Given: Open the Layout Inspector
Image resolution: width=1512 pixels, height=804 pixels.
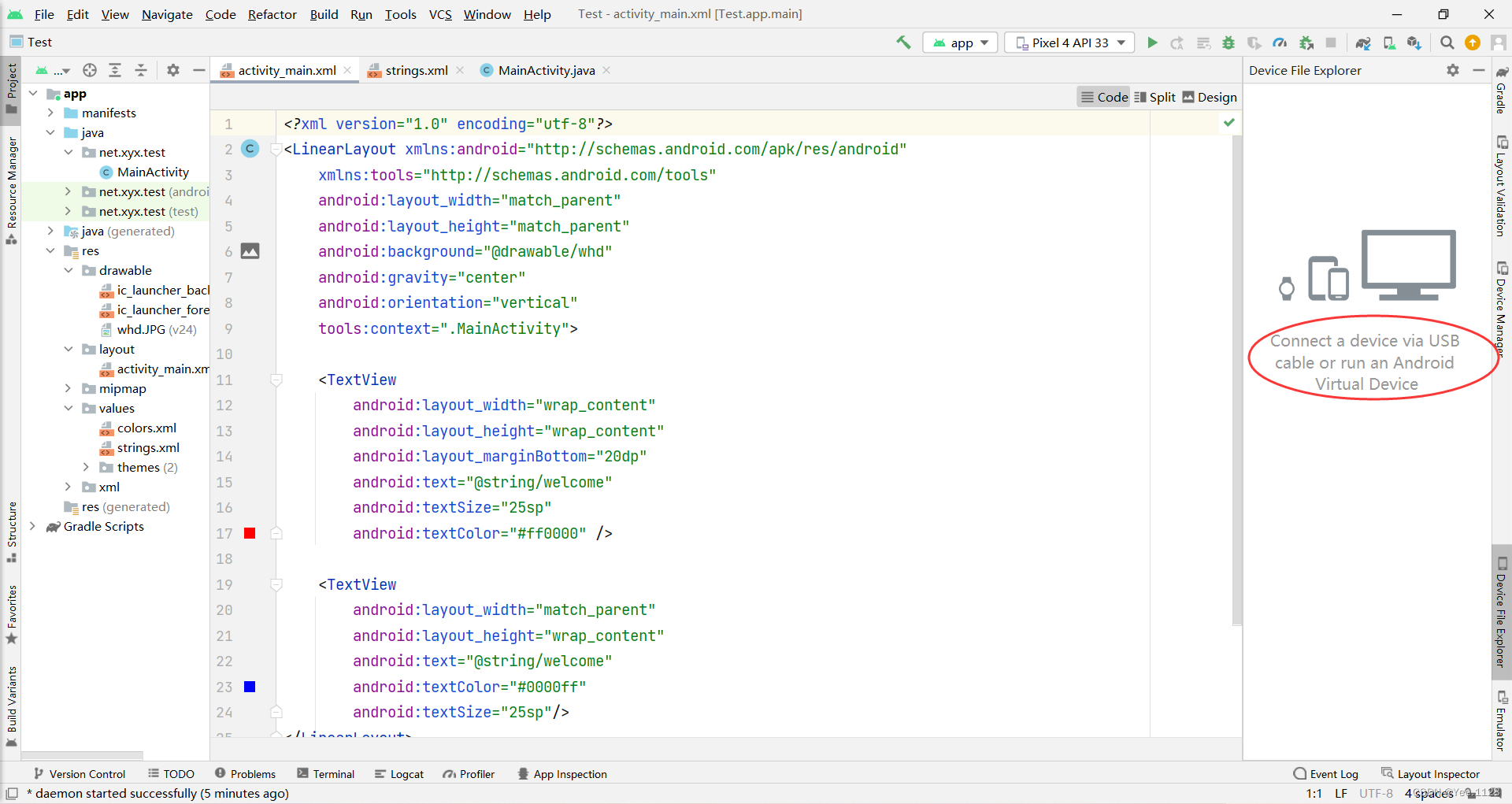Looking at the screenshot, I should (x=1430, y=774).
